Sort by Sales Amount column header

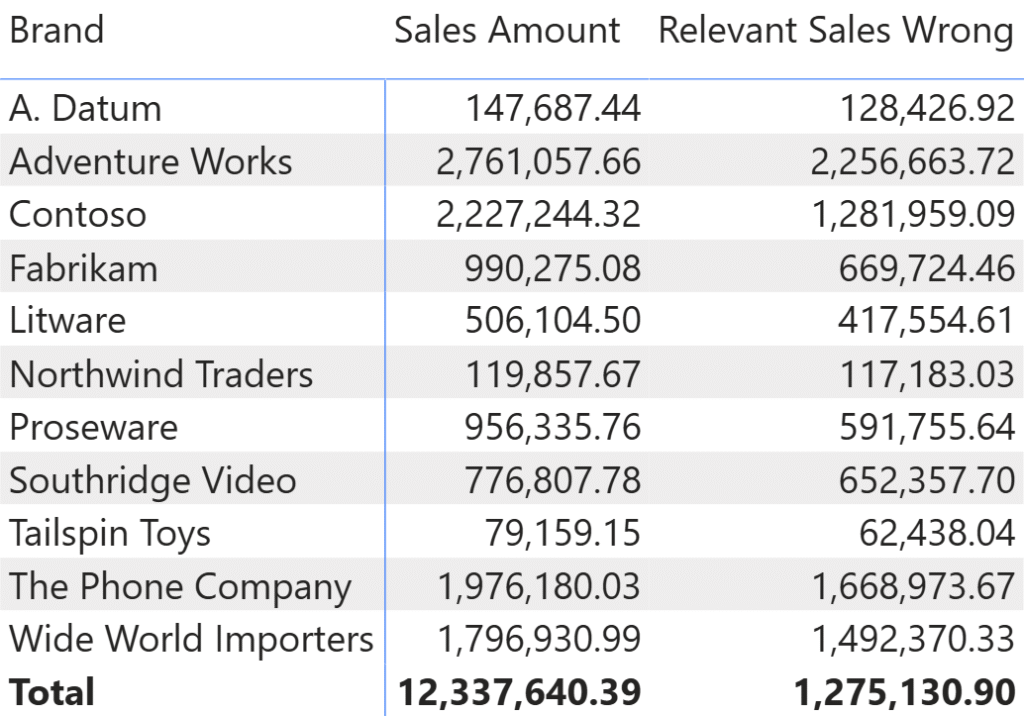pyautogui.click(x=507, y=31)
